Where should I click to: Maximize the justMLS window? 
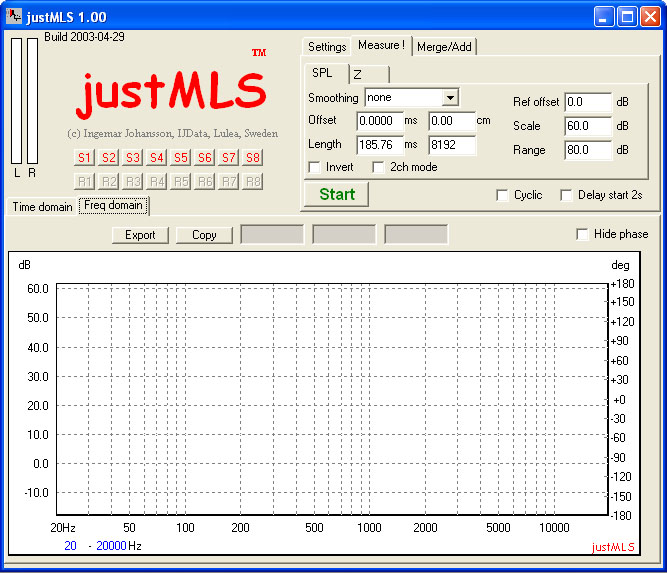(x=627, y=17)
